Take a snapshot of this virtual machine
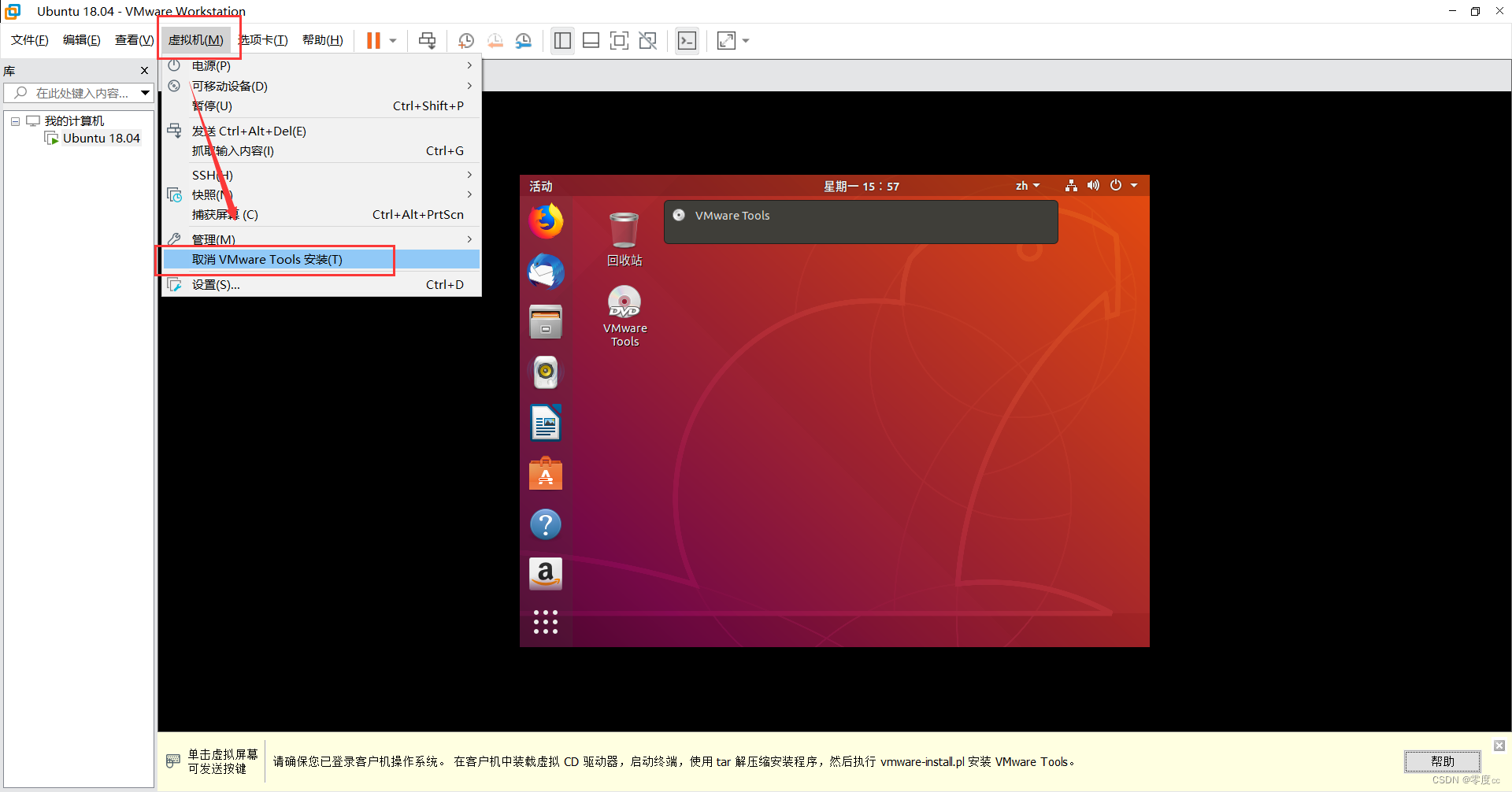Image resolution: width=1512 pixels, height=792 pixels. point(465,40)
